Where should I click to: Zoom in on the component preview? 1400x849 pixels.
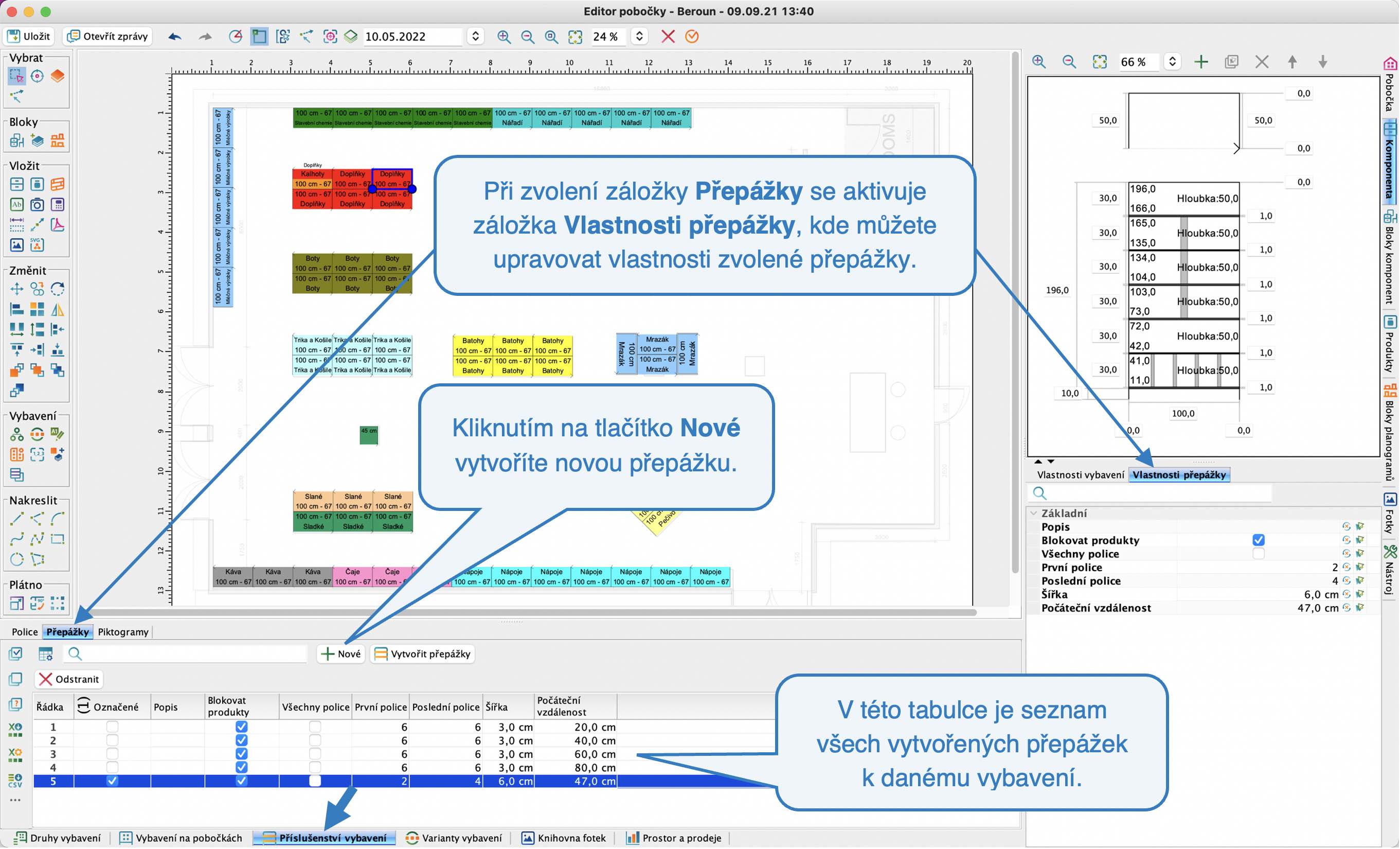[x=1039, y=61]
